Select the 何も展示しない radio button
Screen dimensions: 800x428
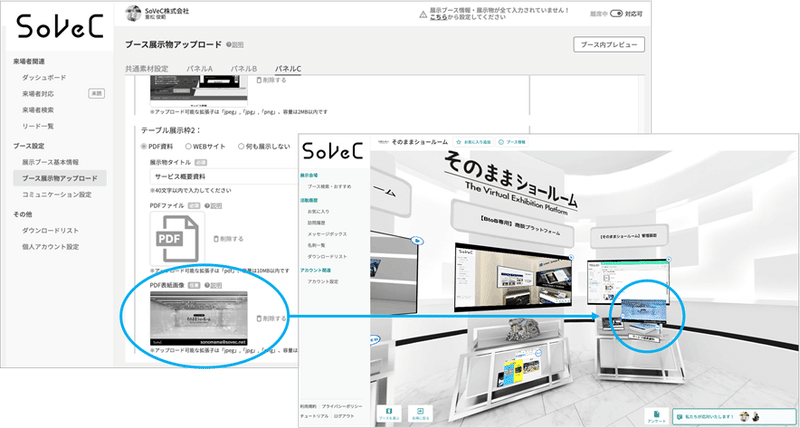tap(241, 146)
